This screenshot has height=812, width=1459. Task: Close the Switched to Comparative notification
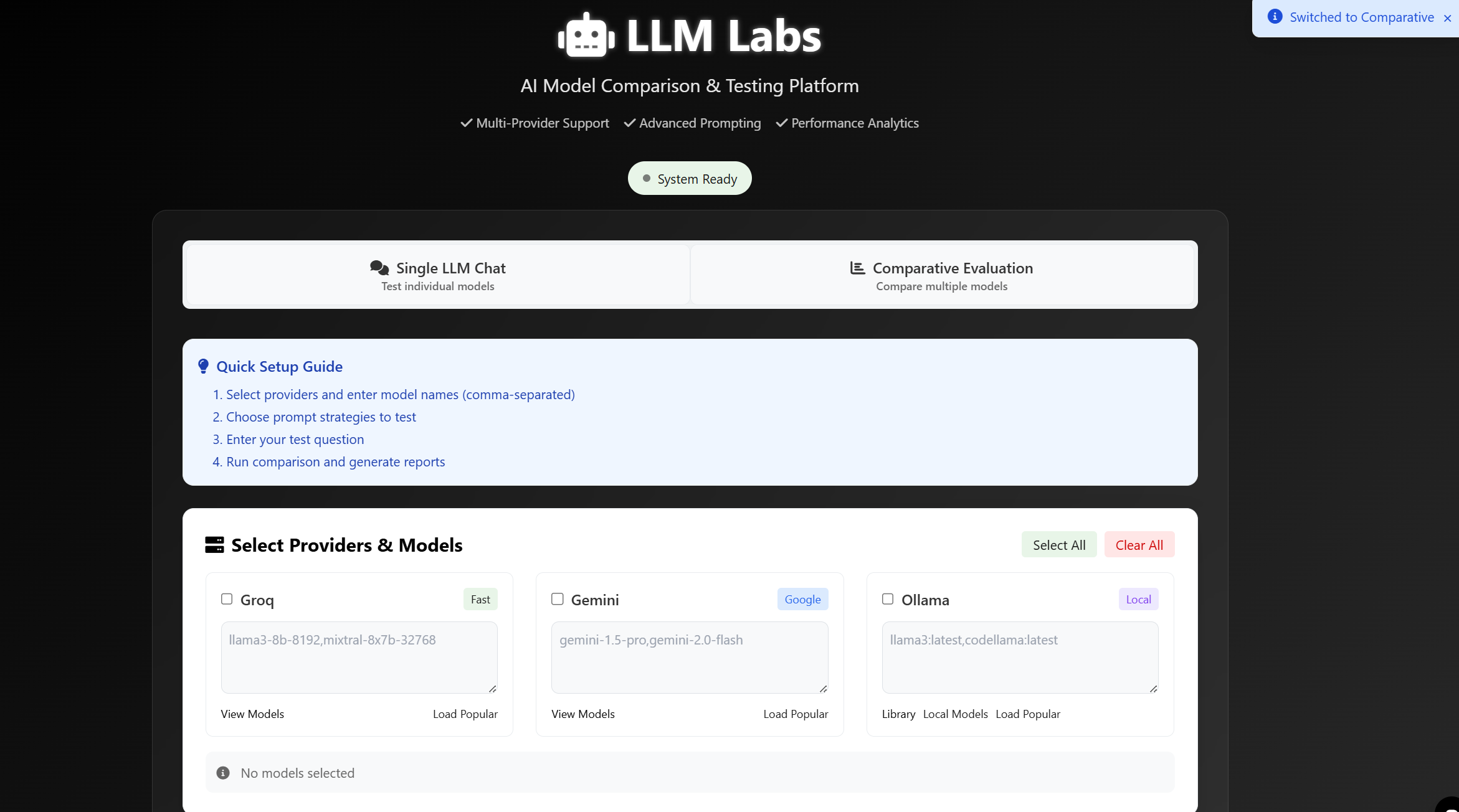click(1447, 18)
